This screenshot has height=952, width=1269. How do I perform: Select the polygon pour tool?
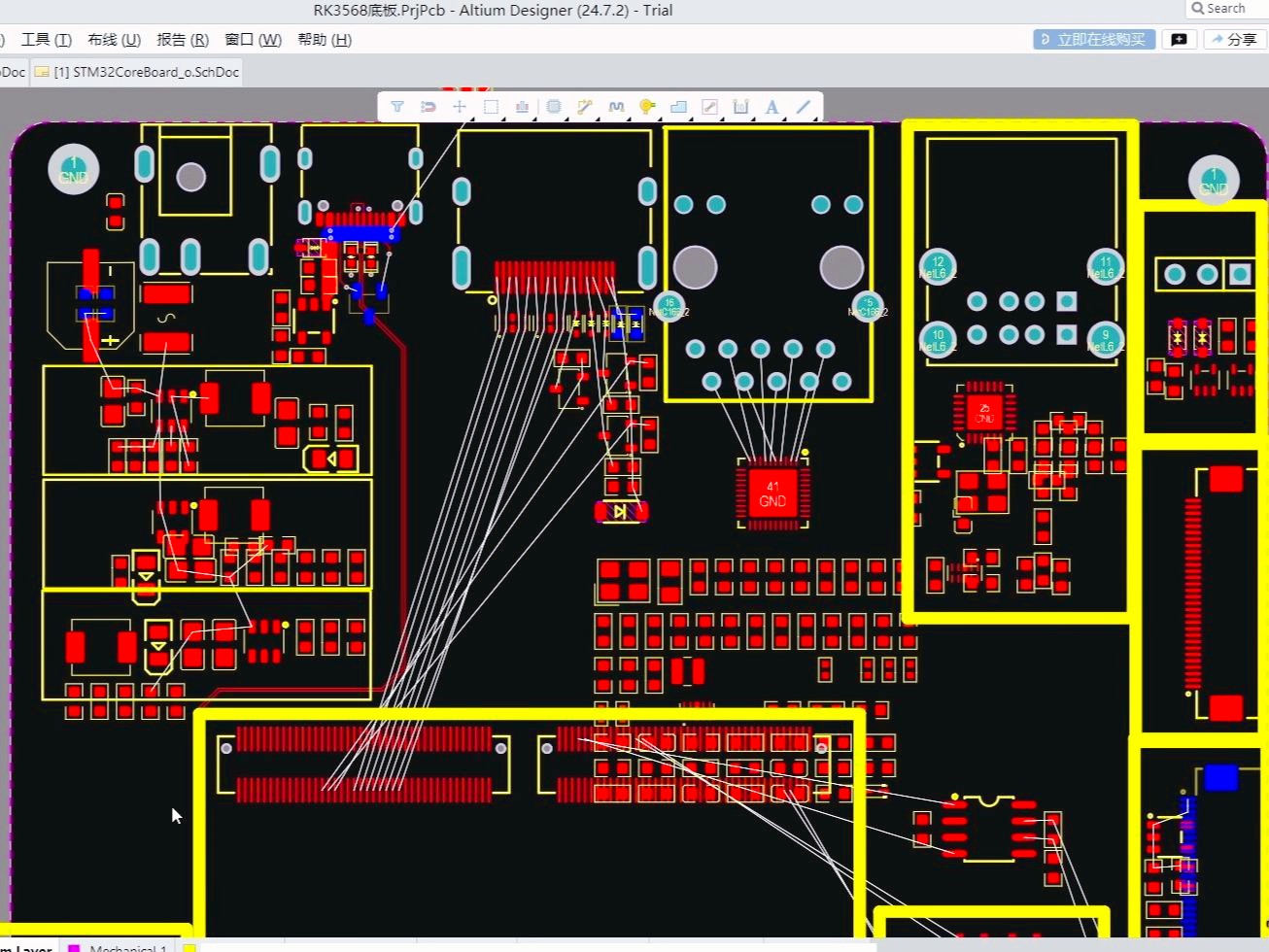coord(677,107)
